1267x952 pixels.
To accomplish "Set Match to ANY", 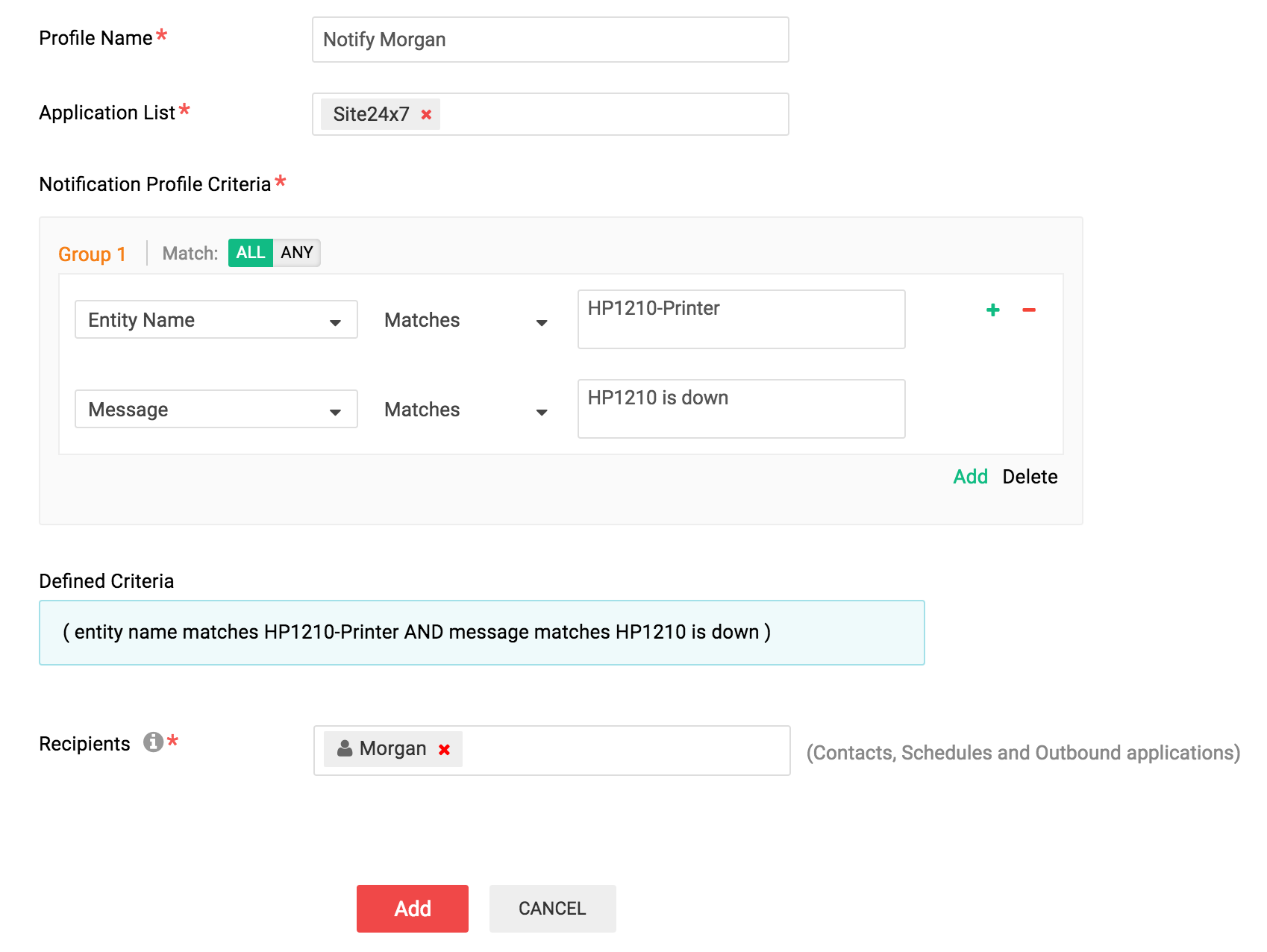I will pos(297,253).
